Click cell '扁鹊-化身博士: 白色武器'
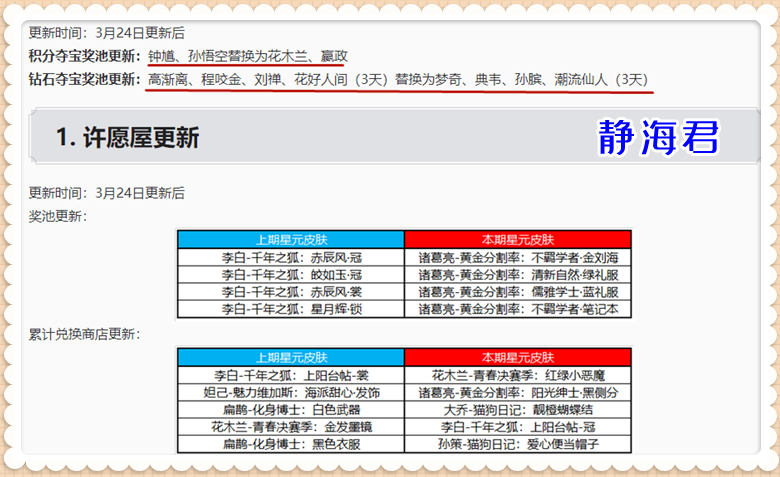The height and width of the screenshot is (477, 780). [292, 410]
